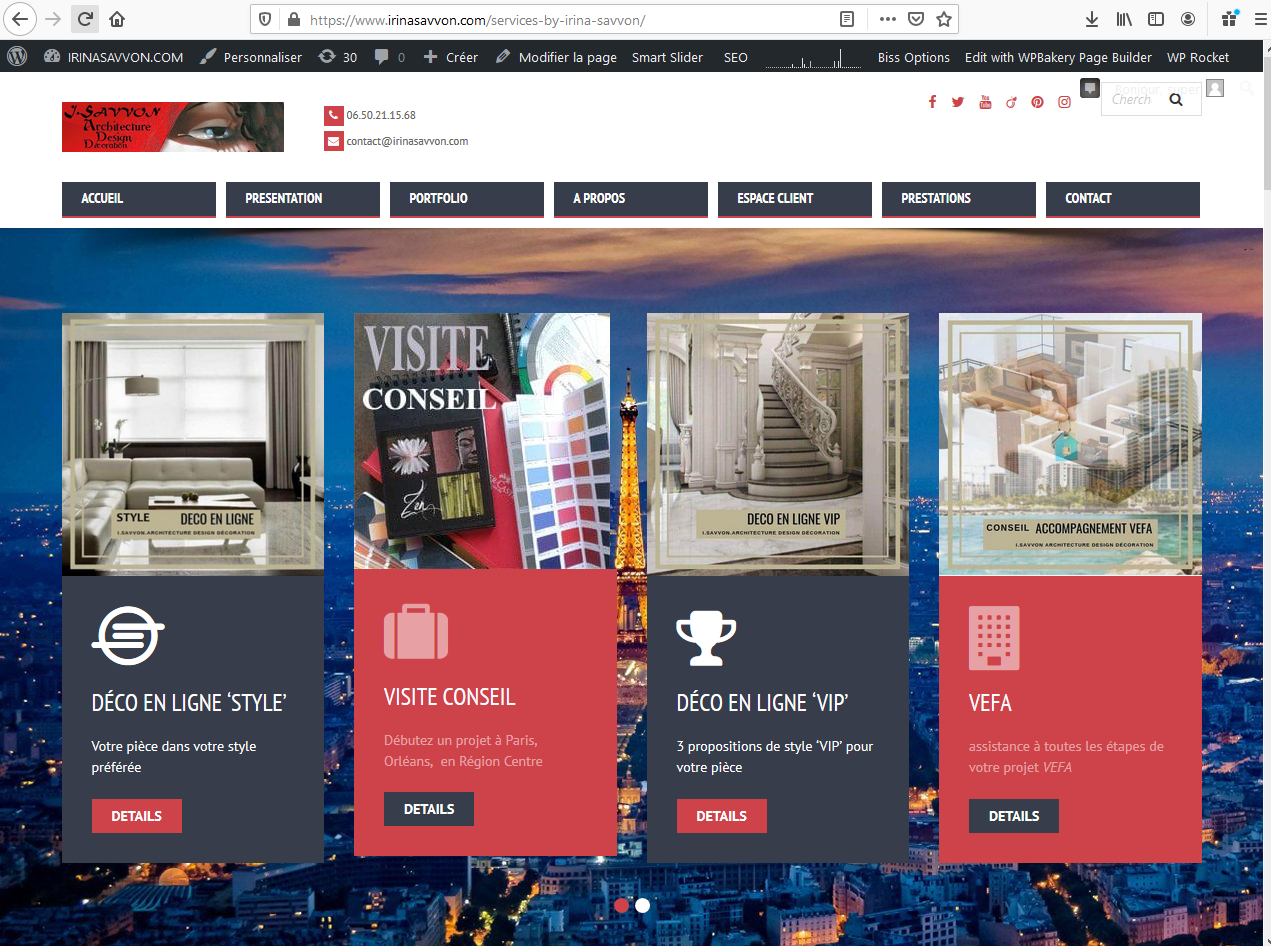Click the tracking protection shield icon
Image resolution: width=1271 pixels, height=946 pixels.
click(265, 19)
